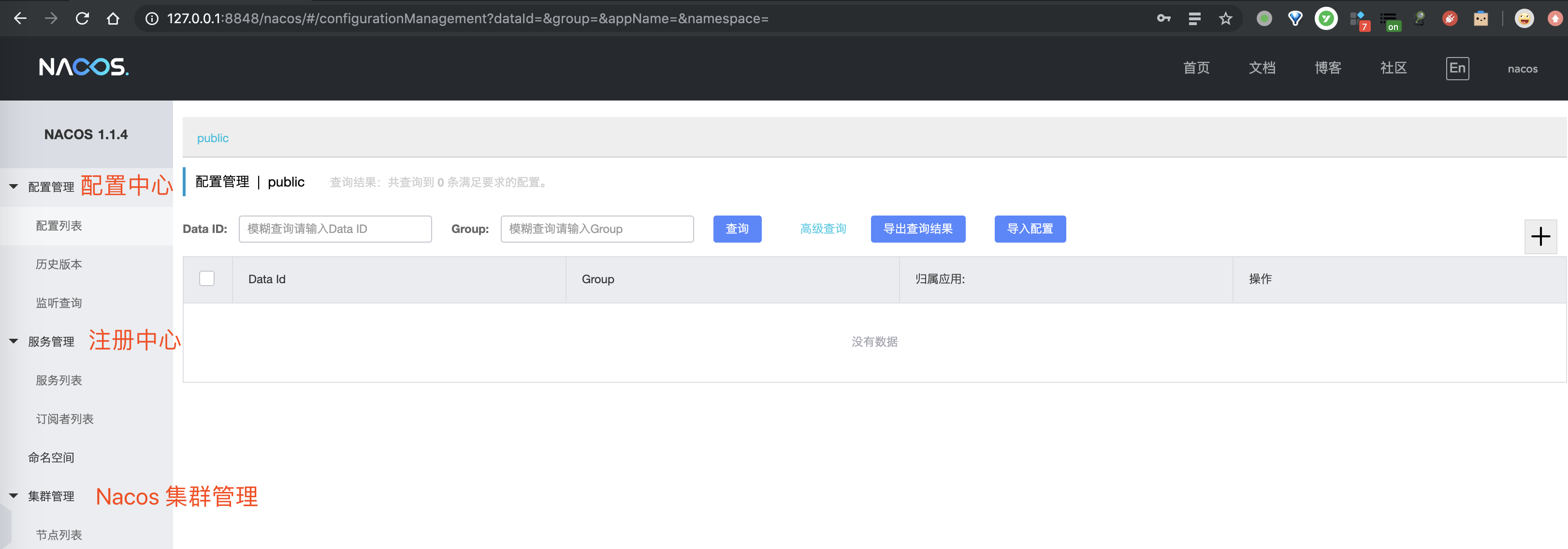Bookmark the page with the star icon
The width and height of the screenshot is (1568, 549).
(1226, 18)
